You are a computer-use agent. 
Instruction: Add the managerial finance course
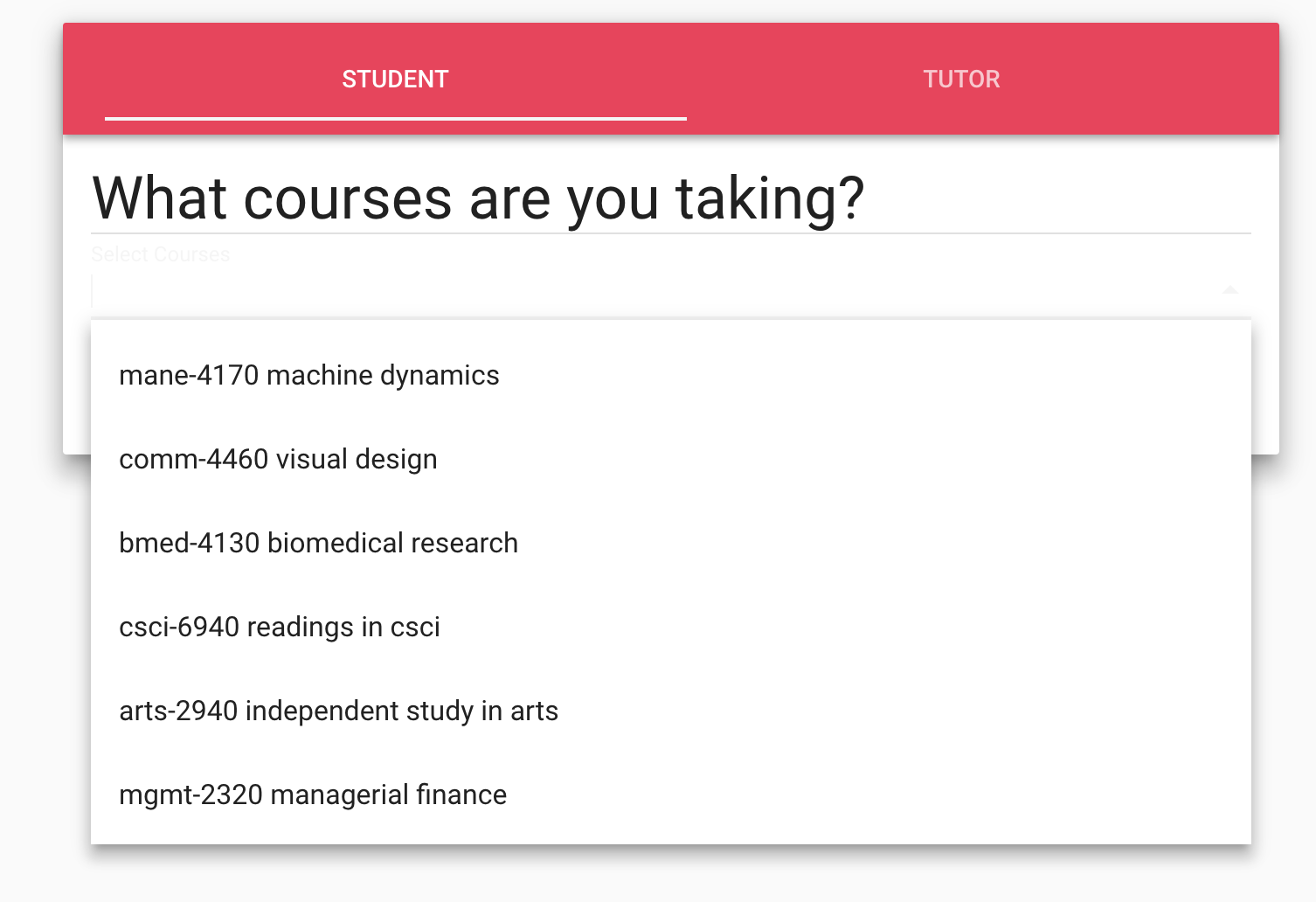tap(313, 794)
